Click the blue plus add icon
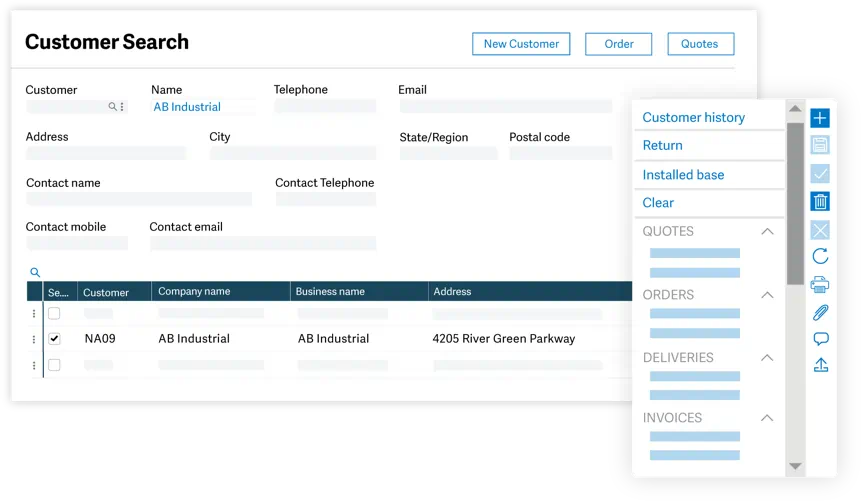 (820, 118)
